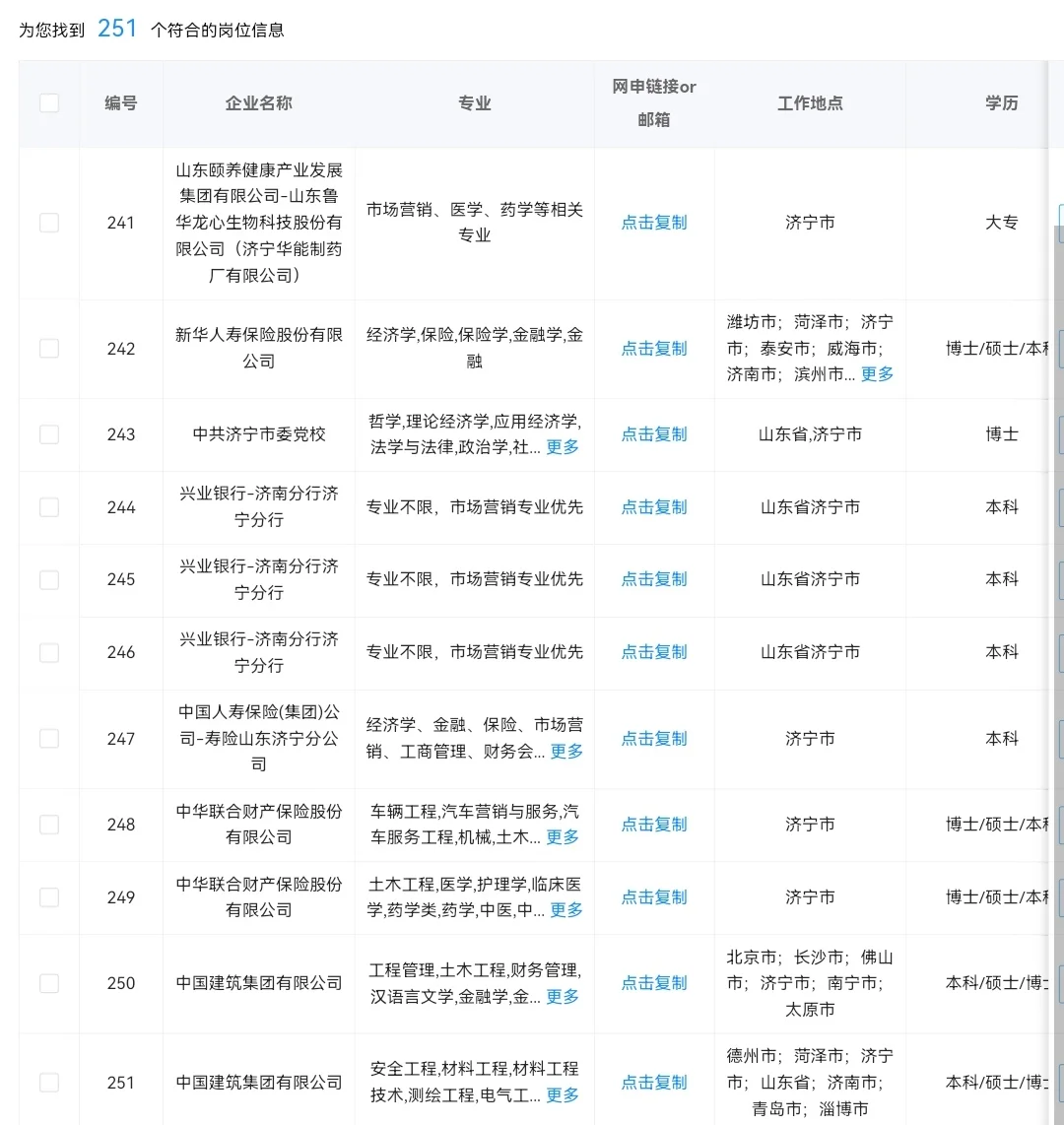Check the checkbox for row 245 兴业银行
This screenshot has height=1125, width=1064.
click(x=49, y=580)
